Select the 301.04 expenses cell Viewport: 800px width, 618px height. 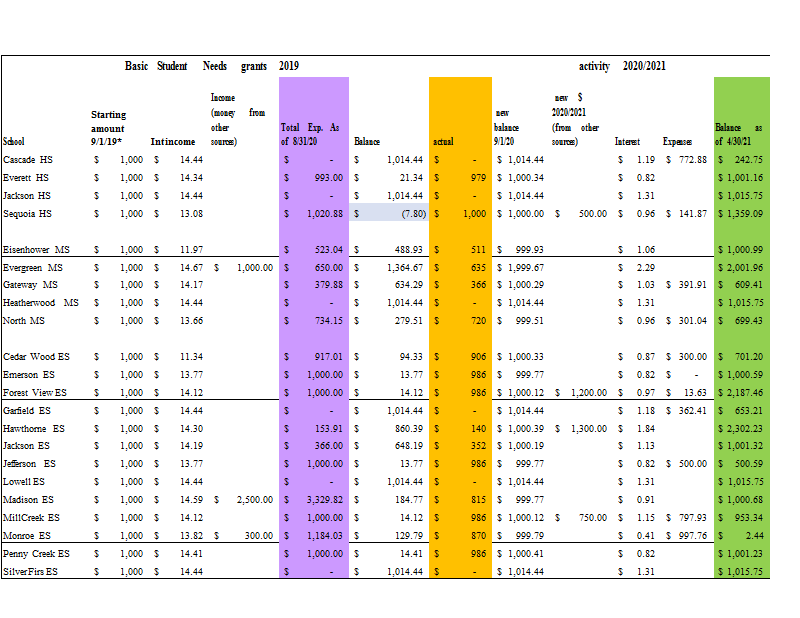693,321
